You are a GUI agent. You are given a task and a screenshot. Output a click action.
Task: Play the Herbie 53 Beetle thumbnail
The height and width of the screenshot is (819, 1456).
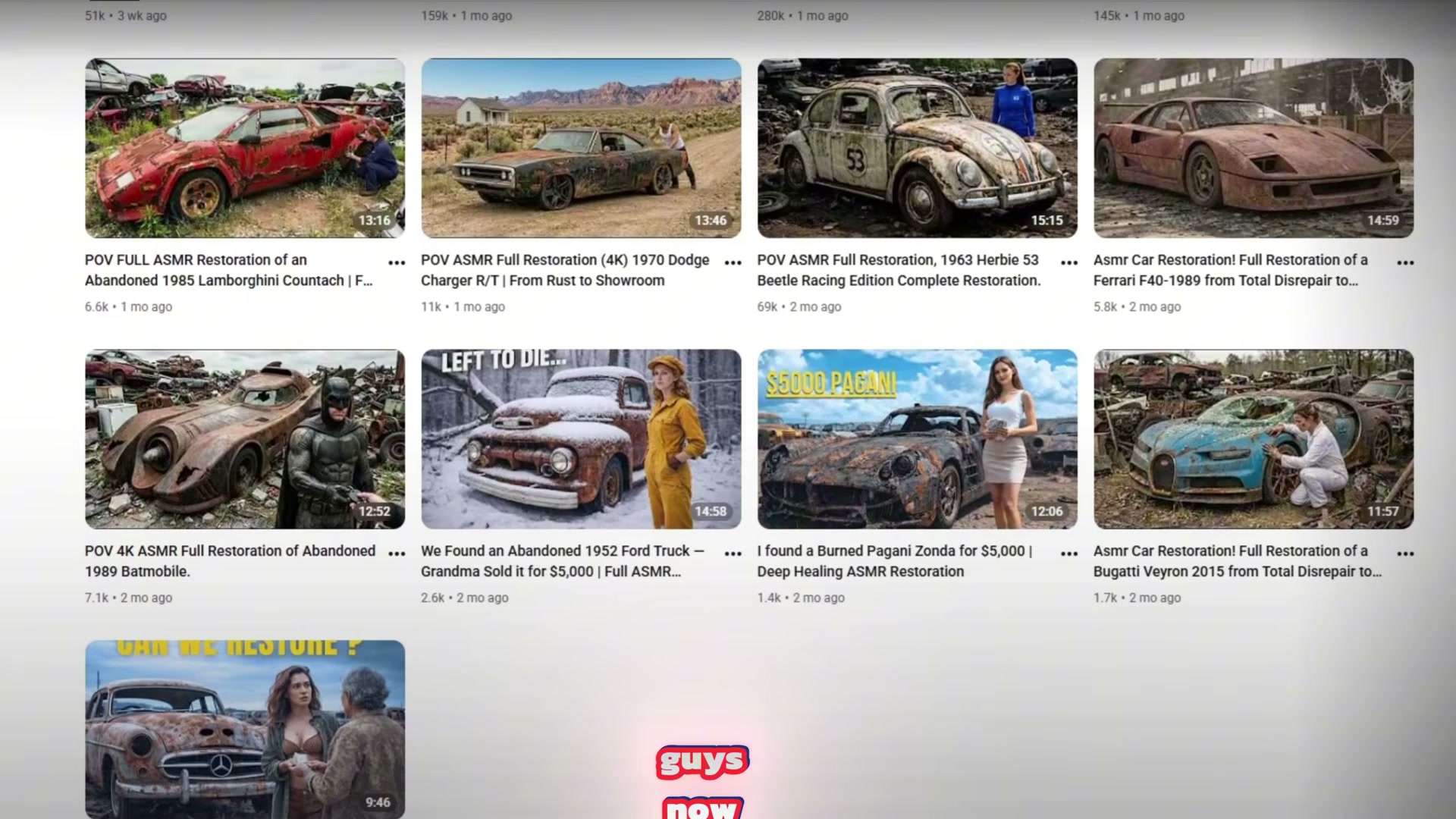point(918,148)
